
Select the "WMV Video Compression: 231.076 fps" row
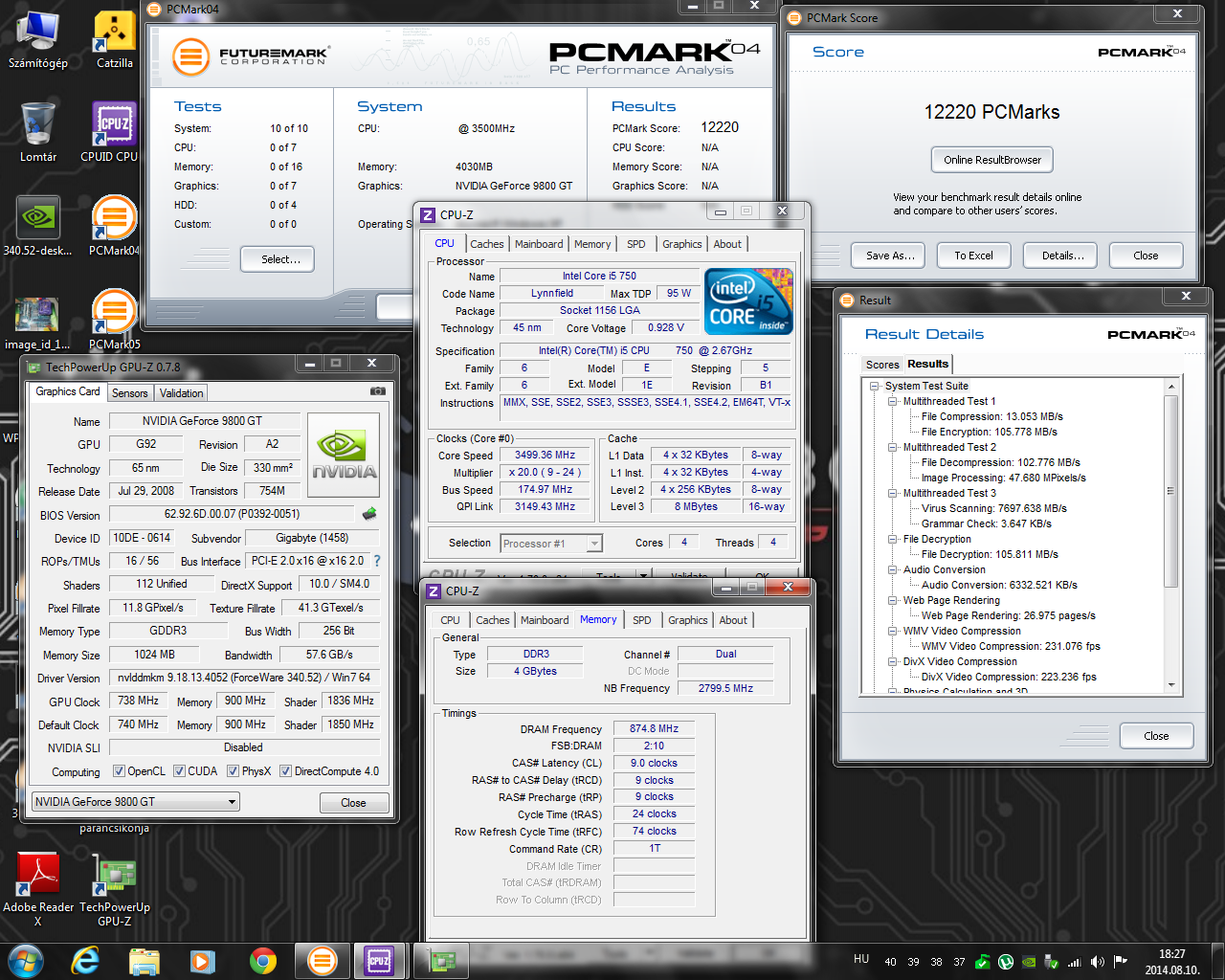pos(1011,646)
